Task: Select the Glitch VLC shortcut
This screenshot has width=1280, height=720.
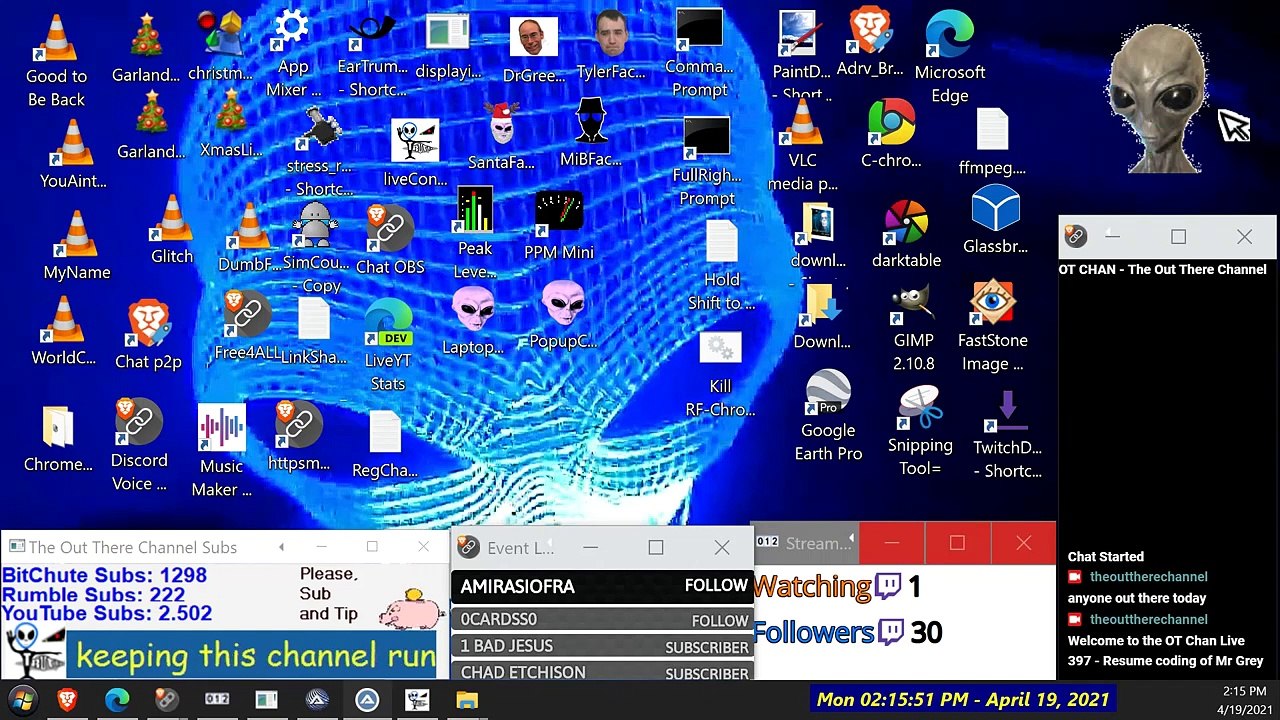Action: [x=172, y=230]
